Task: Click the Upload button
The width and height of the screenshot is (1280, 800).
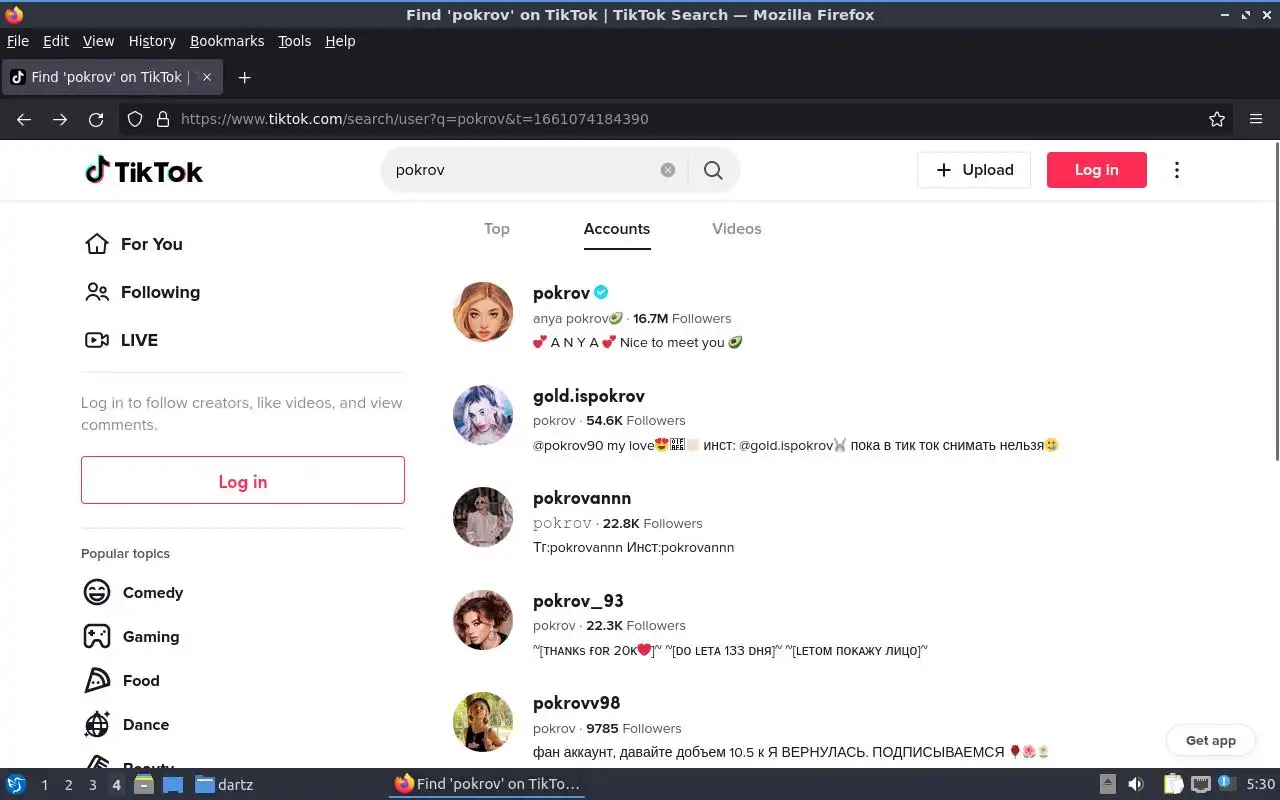Action: coord(974,170)
